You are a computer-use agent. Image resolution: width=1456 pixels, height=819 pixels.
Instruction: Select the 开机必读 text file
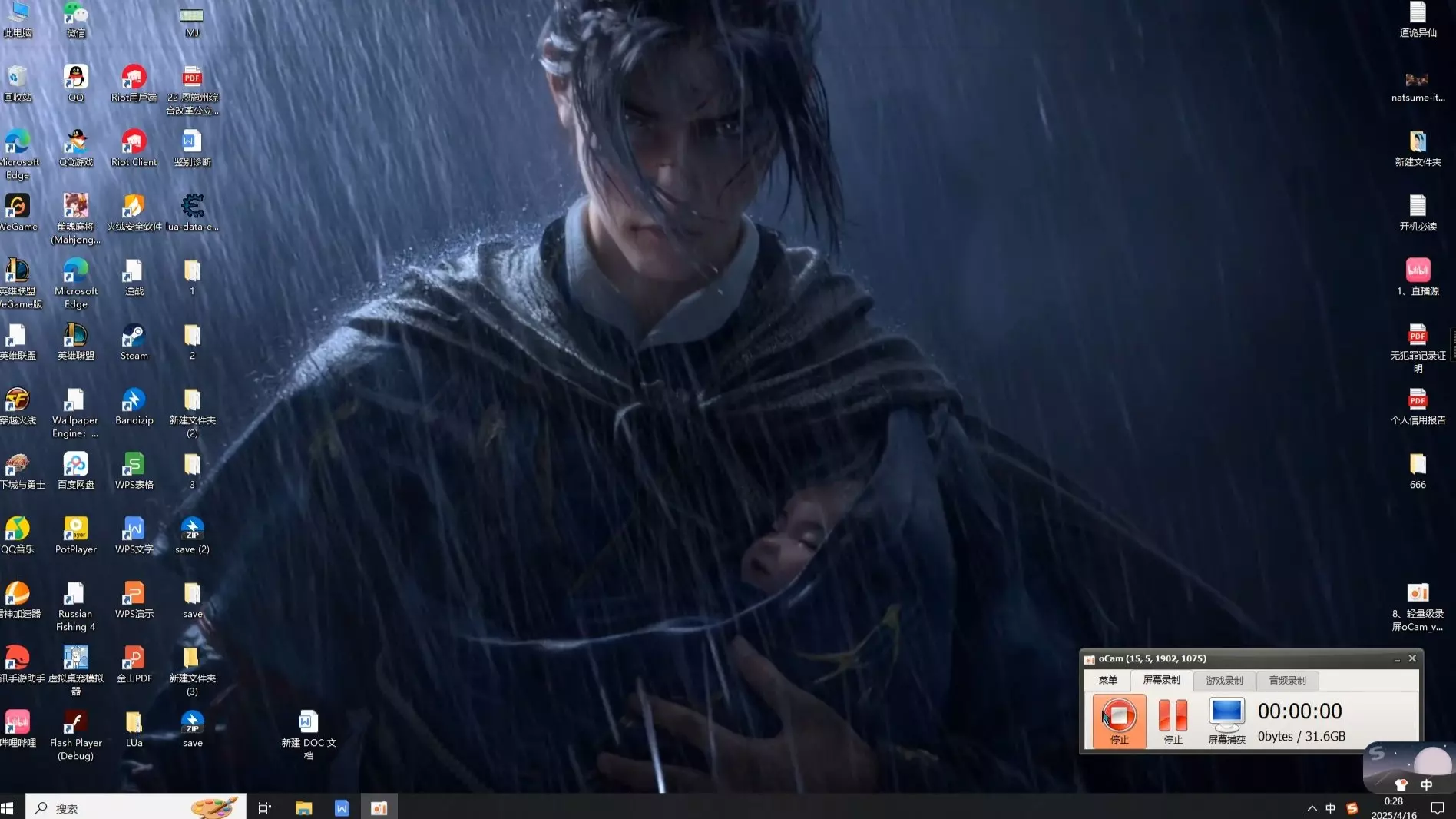(1418, 213)
